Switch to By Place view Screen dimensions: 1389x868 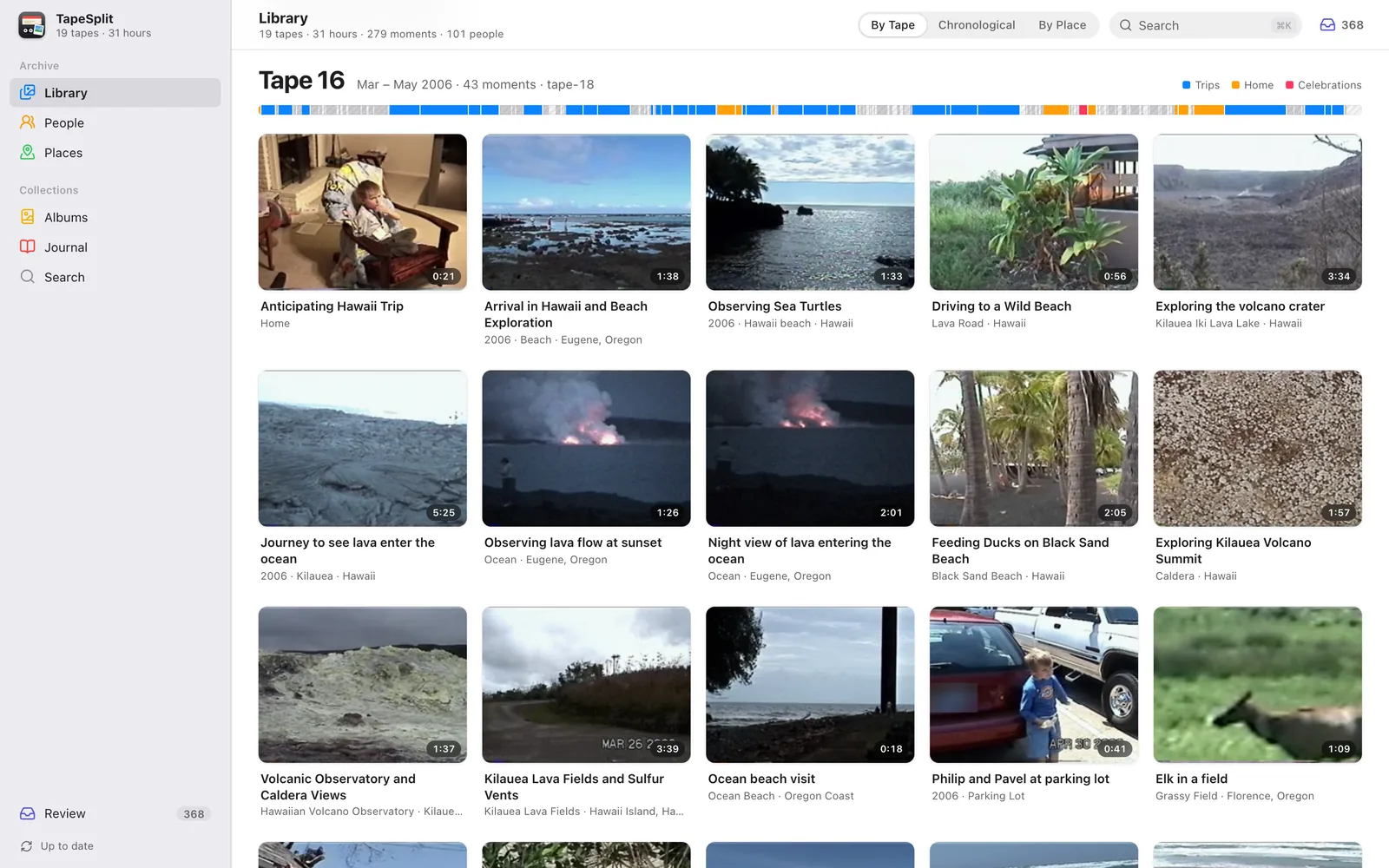[1062, 25]
